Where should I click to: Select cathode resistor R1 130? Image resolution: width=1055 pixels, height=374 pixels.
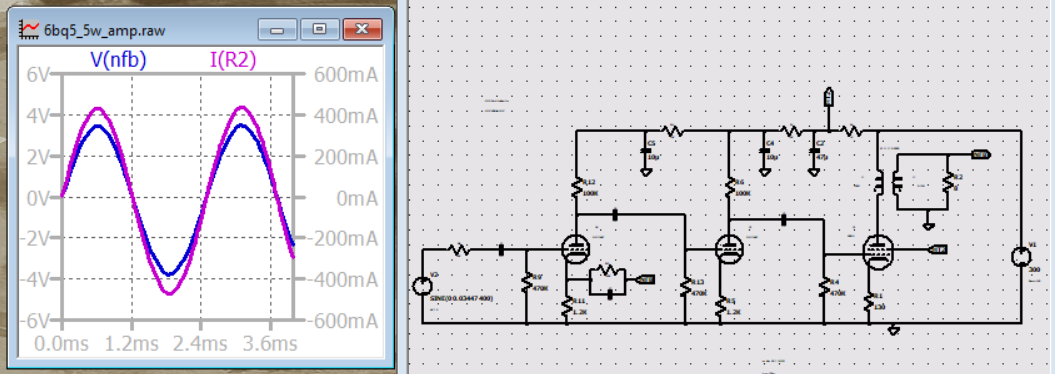(x=869, y=303)
